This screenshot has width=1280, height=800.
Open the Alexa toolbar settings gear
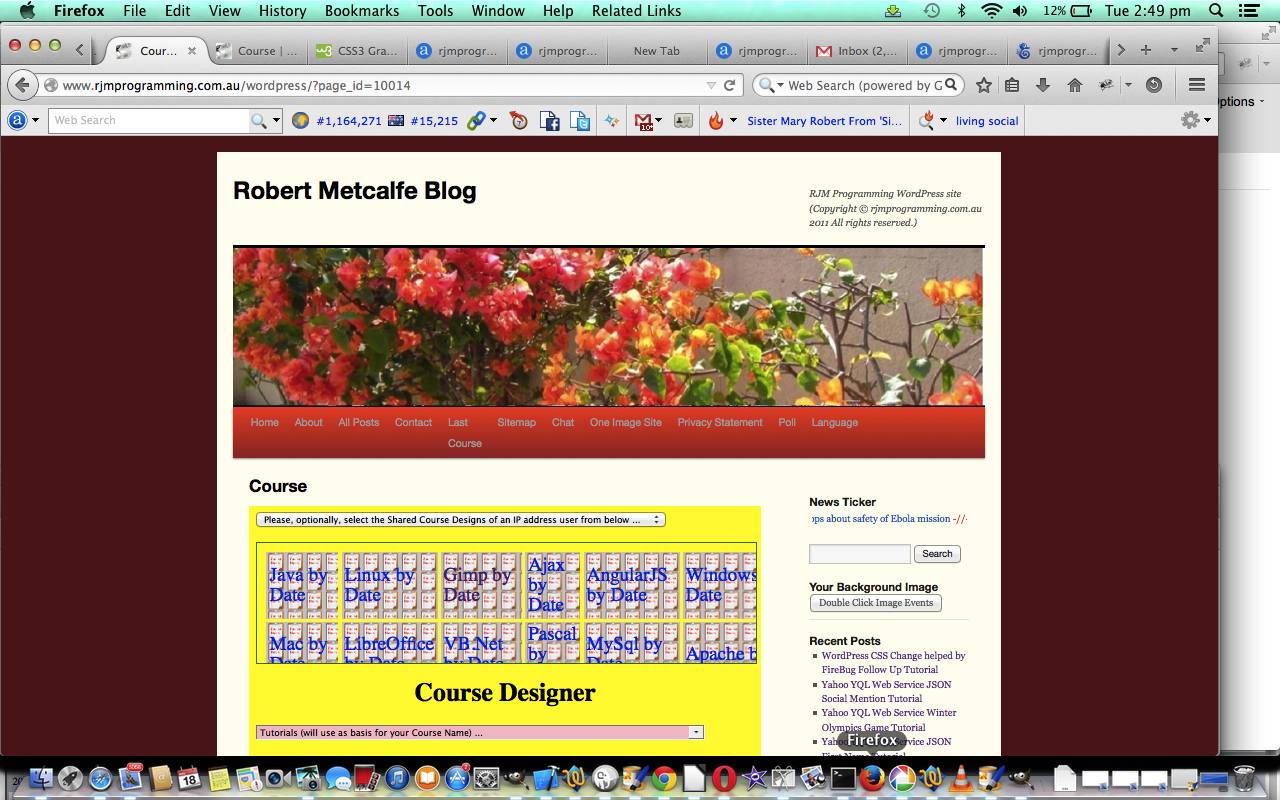(x=1189, y=120)
